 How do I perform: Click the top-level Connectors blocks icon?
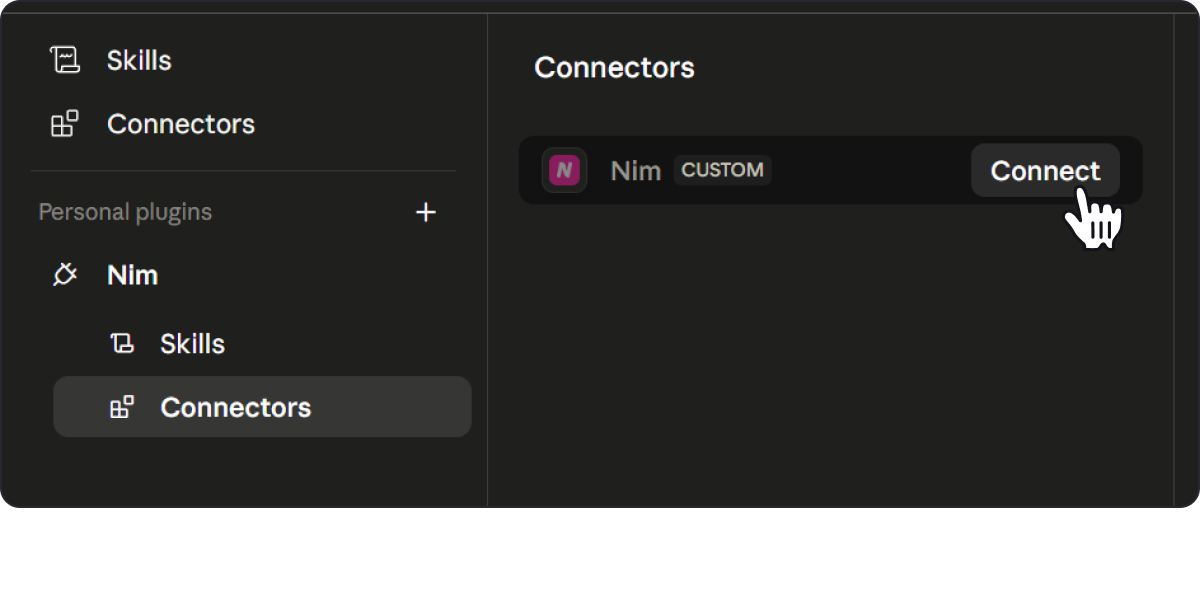(65, 124)
